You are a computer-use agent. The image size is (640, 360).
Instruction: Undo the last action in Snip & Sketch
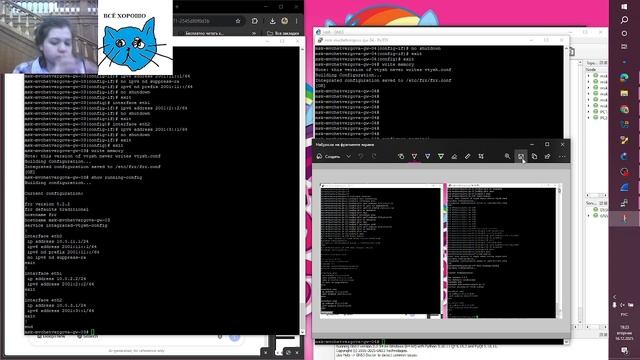(360, 156)
